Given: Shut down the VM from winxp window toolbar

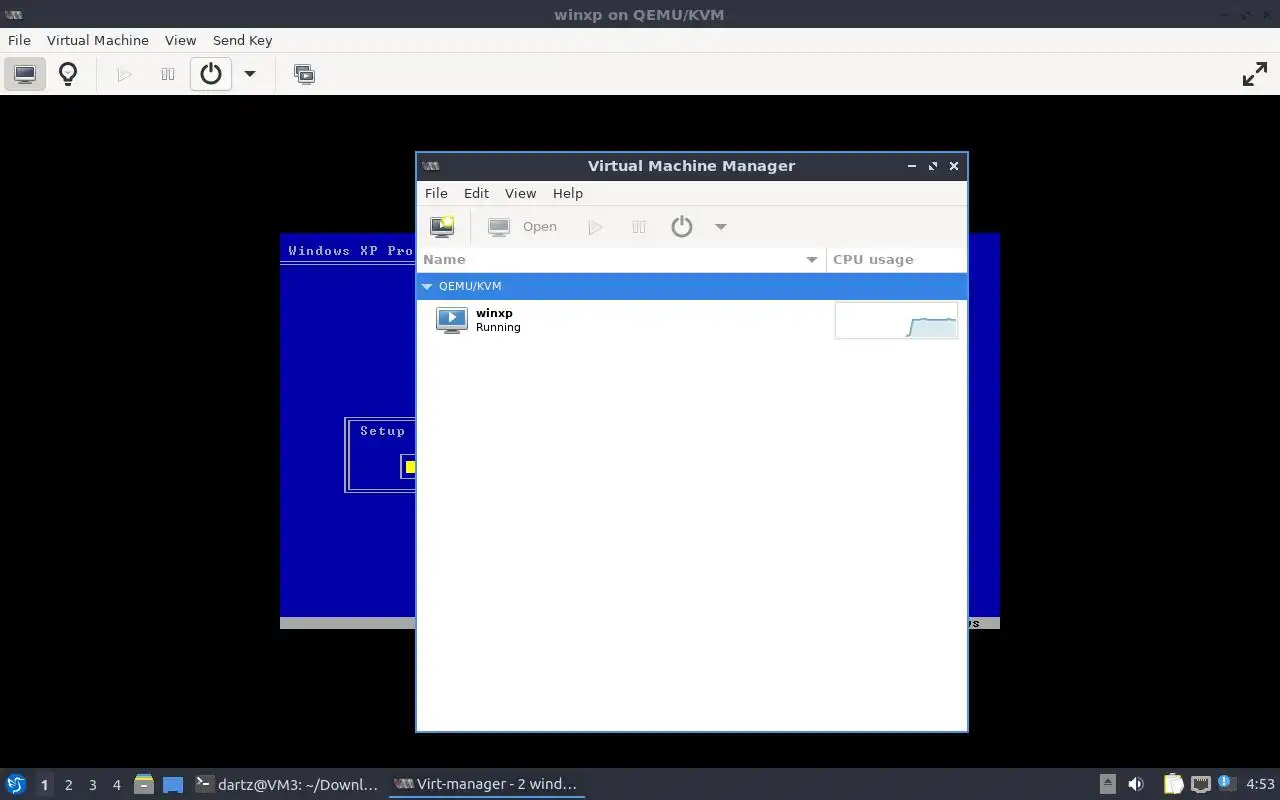Looking at the screenshot, I should 210,74.
